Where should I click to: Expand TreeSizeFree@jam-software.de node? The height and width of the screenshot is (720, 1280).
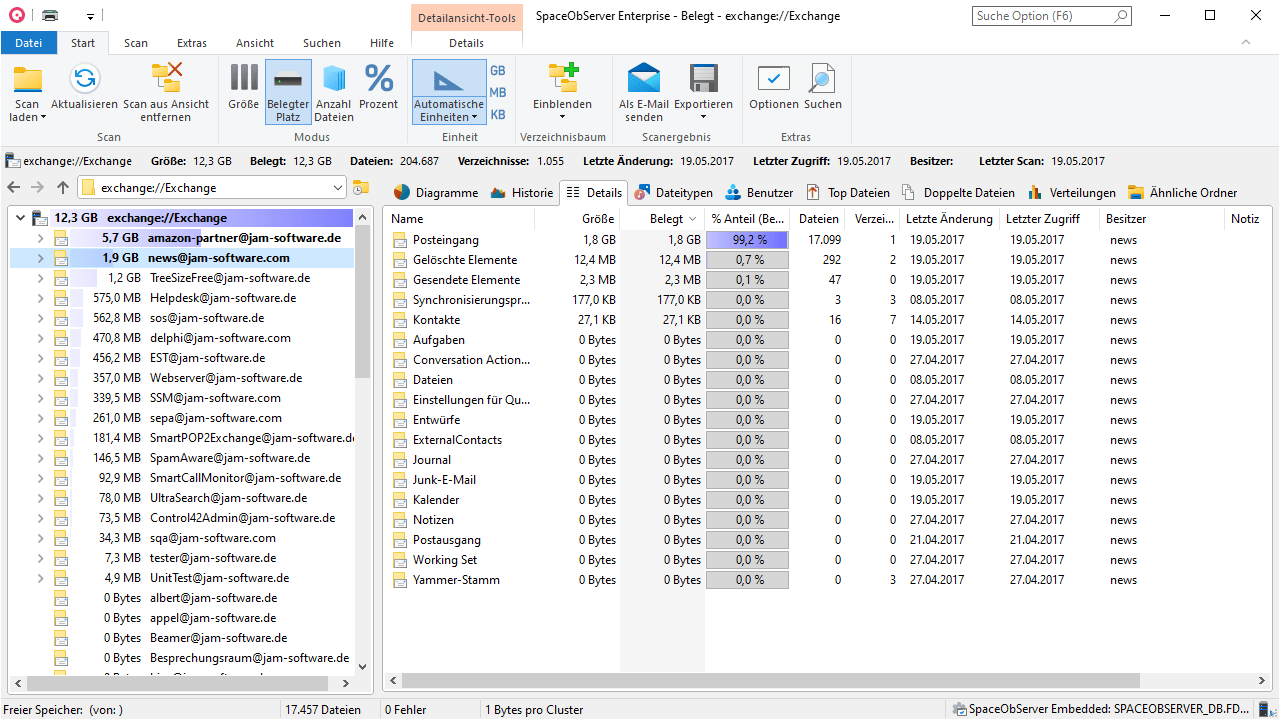point(40,278)
